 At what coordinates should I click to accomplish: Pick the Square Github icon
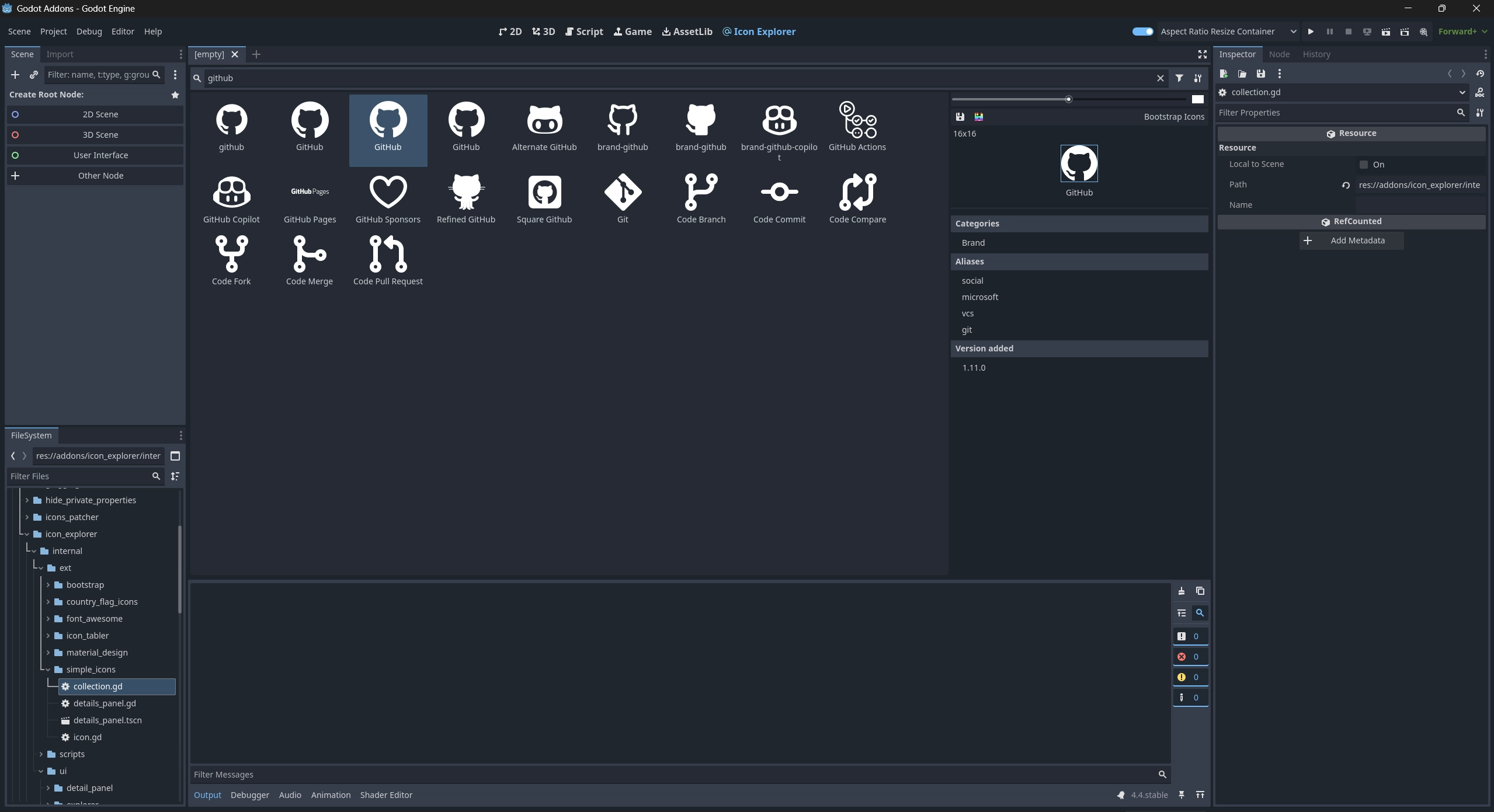(544, 198)
